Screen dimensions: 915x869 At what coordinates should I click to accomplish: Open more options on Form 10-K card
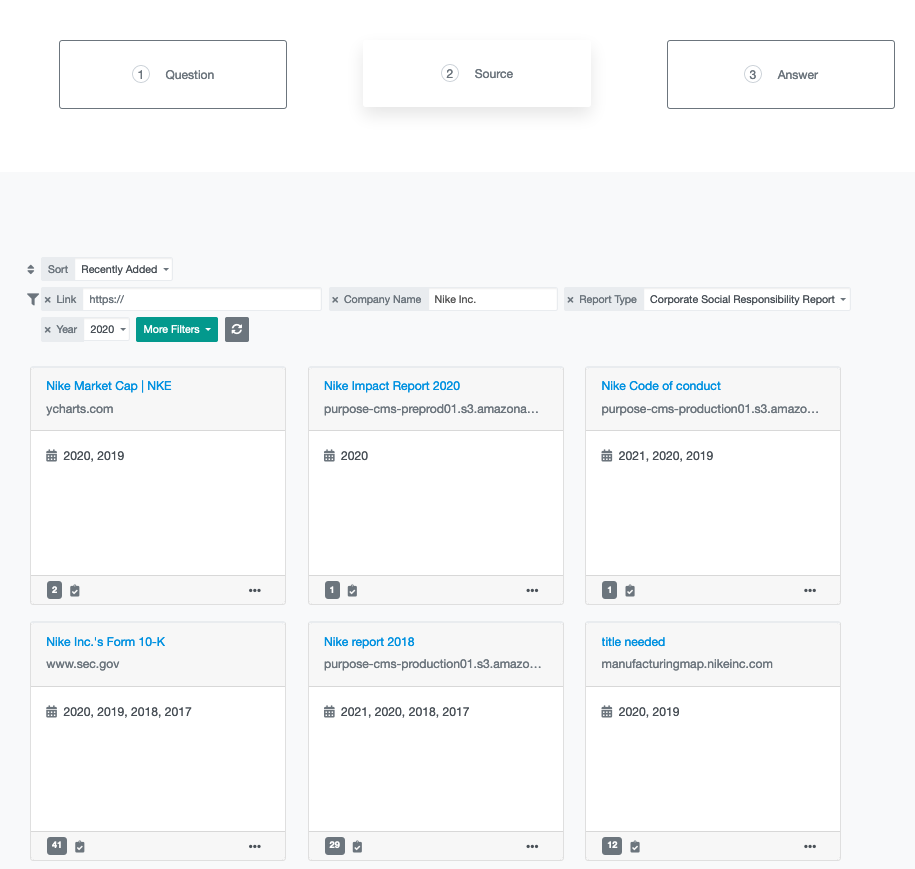(254, 846)
